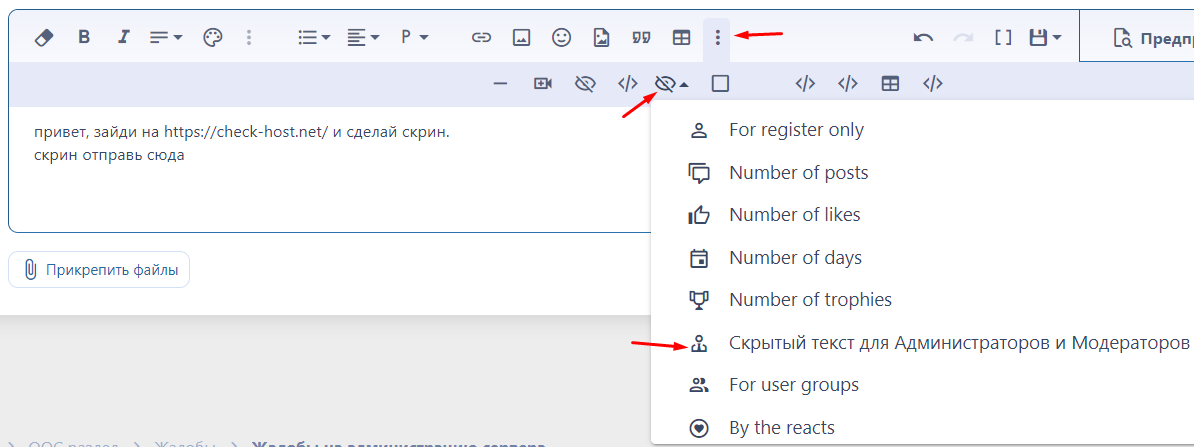The height and width of the screenshot is (447, 1194).
Task: Click 'Прикрепить файлы' button
Action: tap(99, 269)
